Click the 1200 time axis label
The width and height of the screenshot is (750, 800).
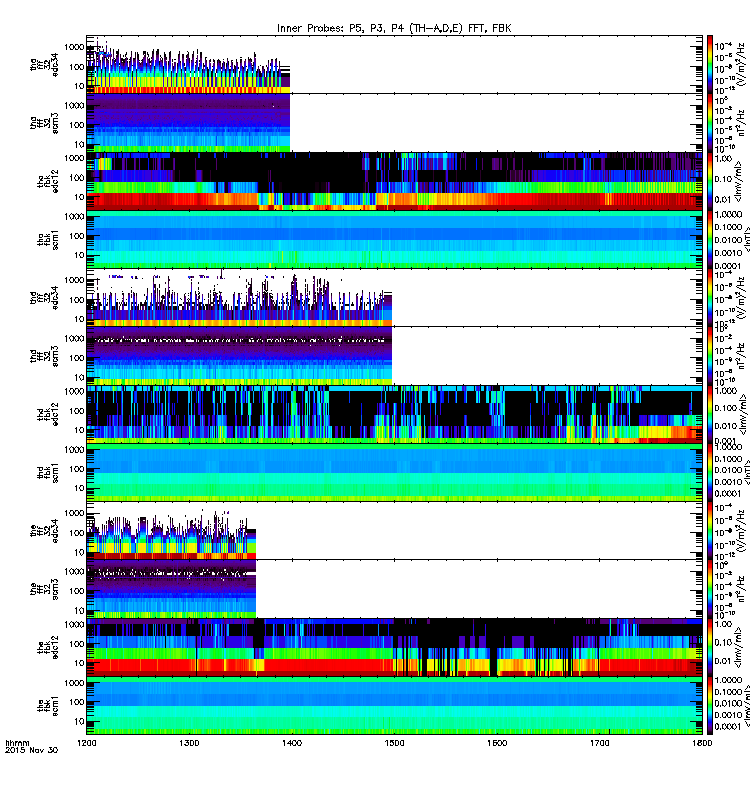click(x=87, y=743)
